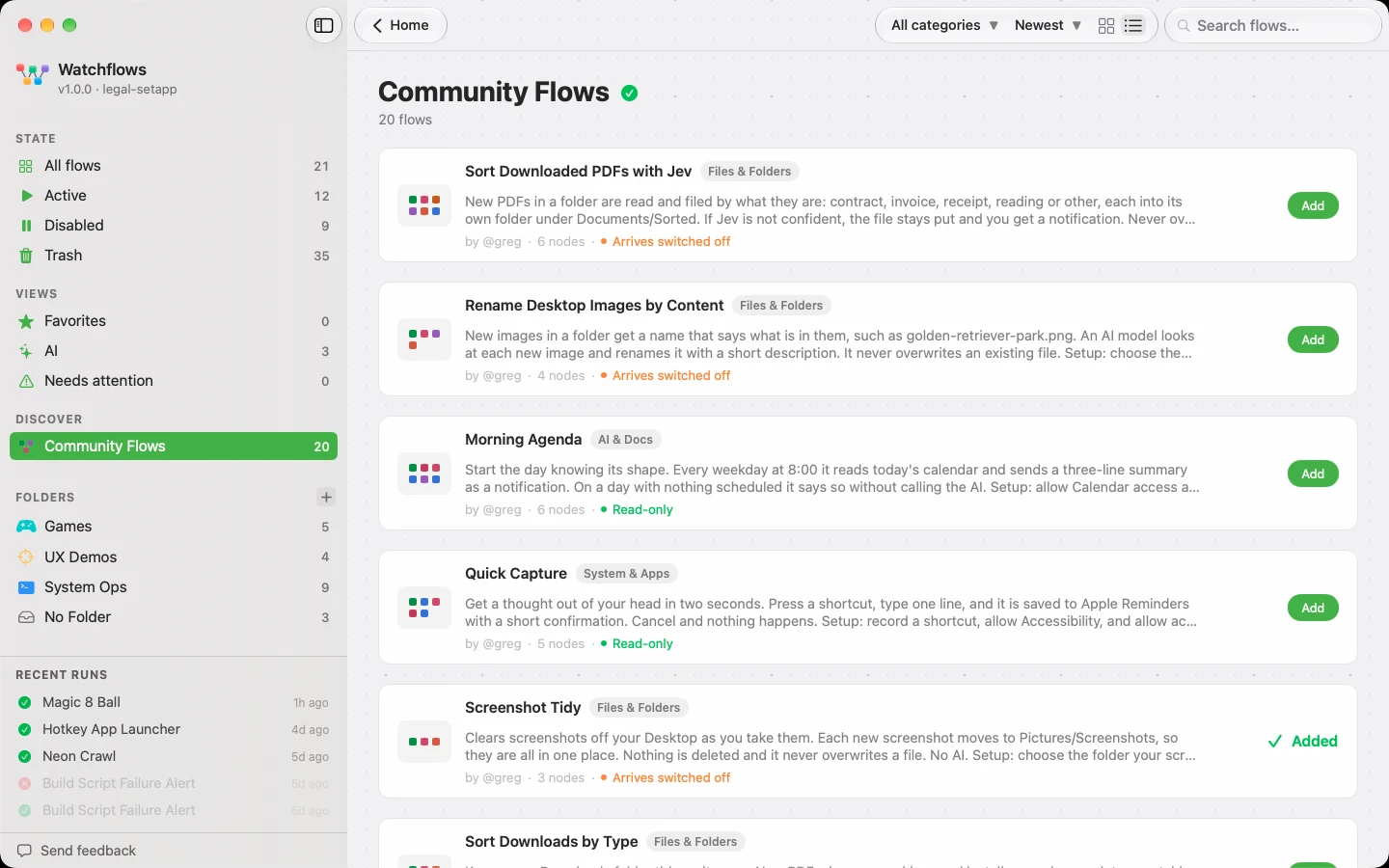
Task: Select All flows in sidebar
Action: (x=174, y=166)
